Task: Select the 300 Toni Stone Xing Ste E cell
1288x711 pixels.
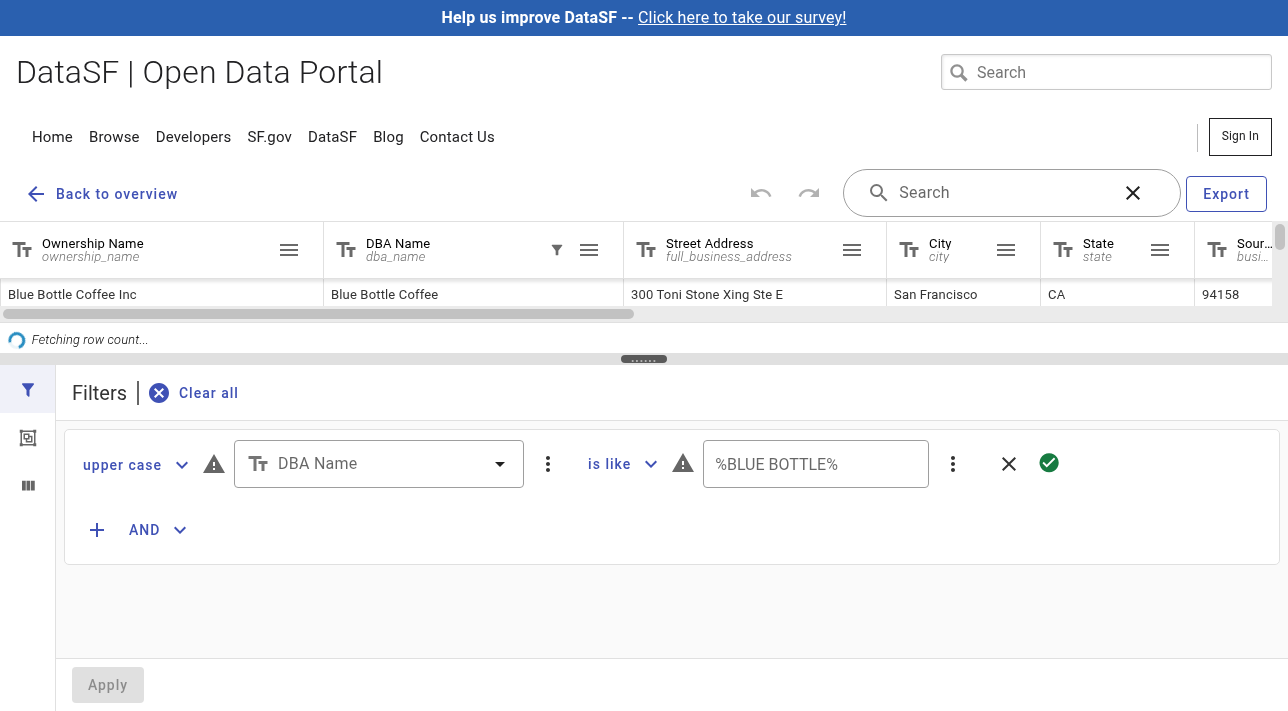Action: pyautogui.click(x=755, y=295)
